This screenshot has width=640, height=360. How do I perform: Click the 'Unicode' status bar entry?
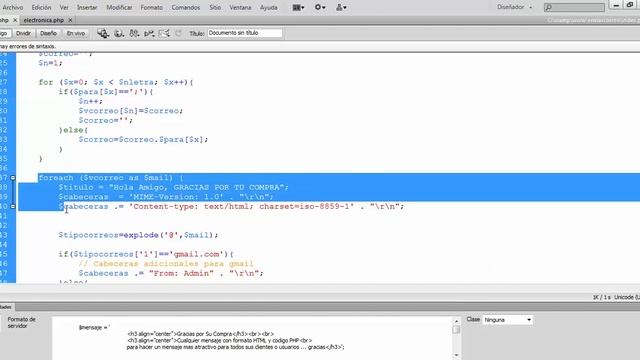[627, 297]
